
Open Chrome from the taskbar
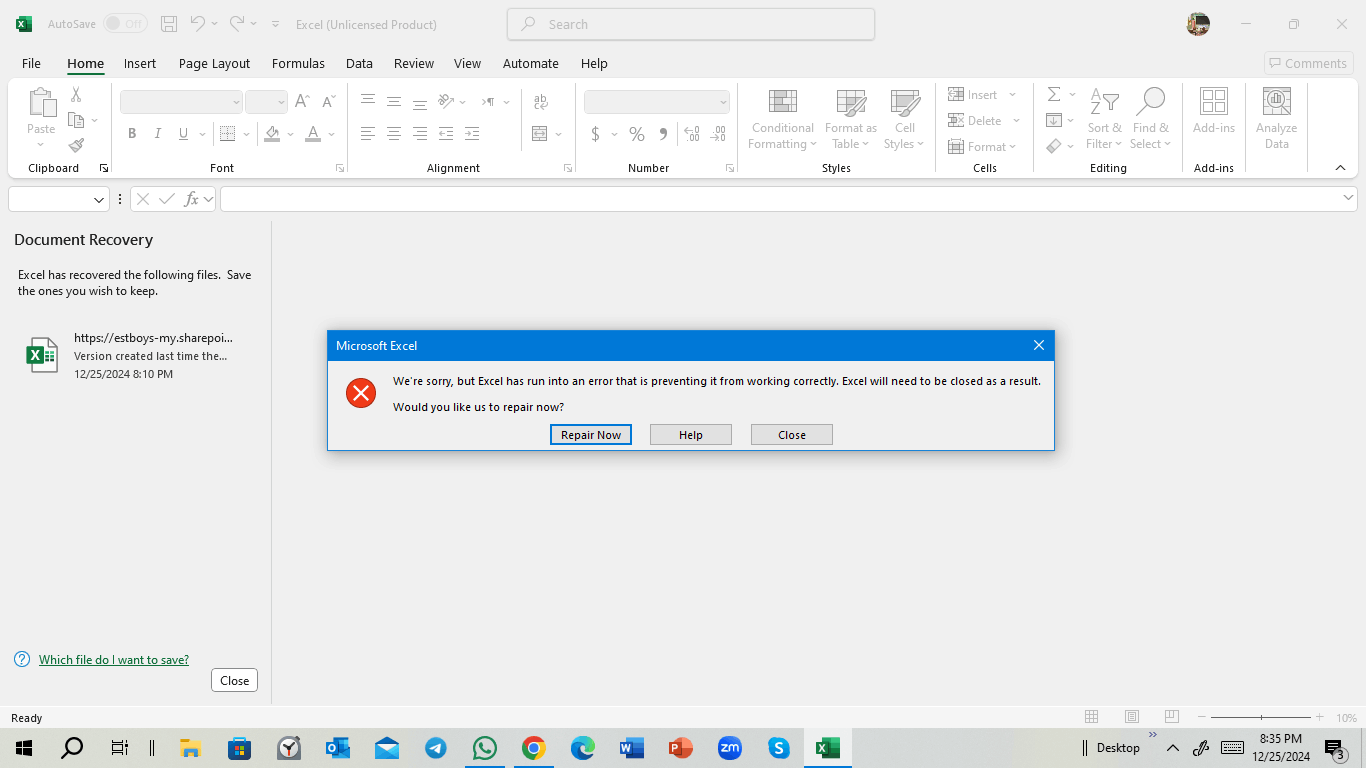[533, 748]
